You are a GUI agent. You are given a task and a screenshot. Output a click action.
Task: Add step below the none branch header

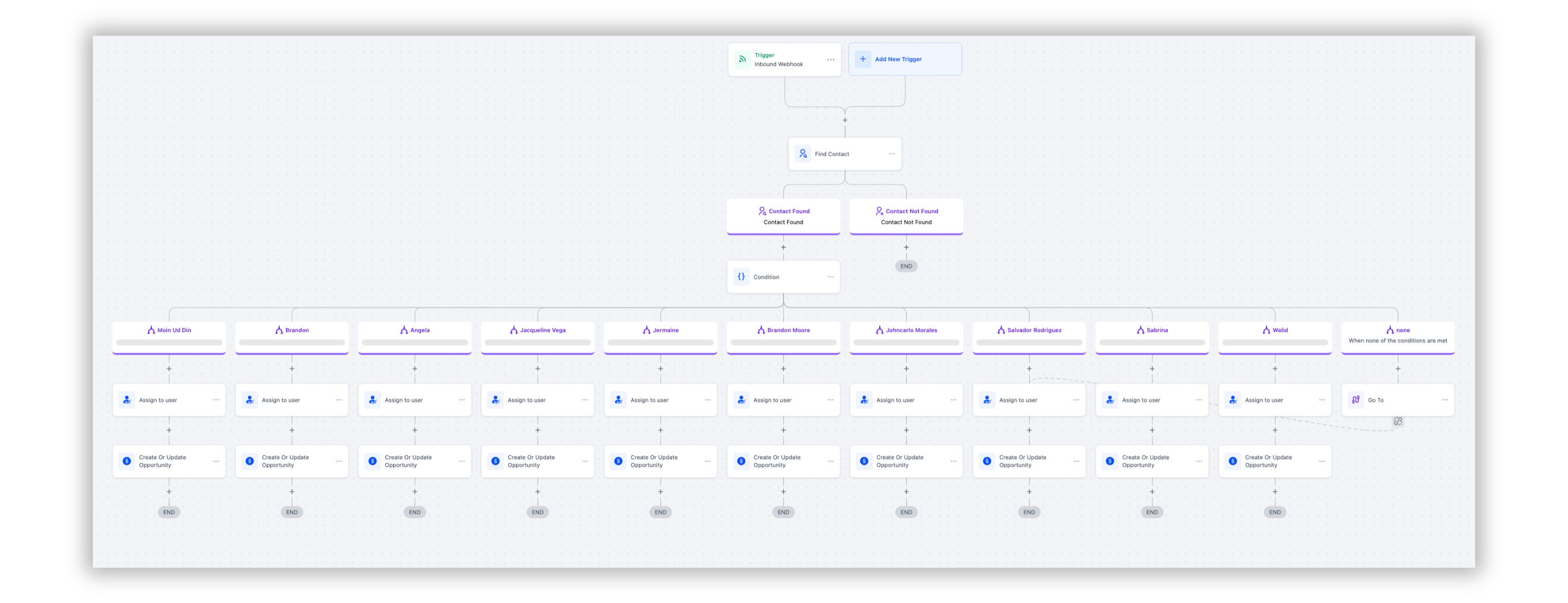tap(1398, 369)
